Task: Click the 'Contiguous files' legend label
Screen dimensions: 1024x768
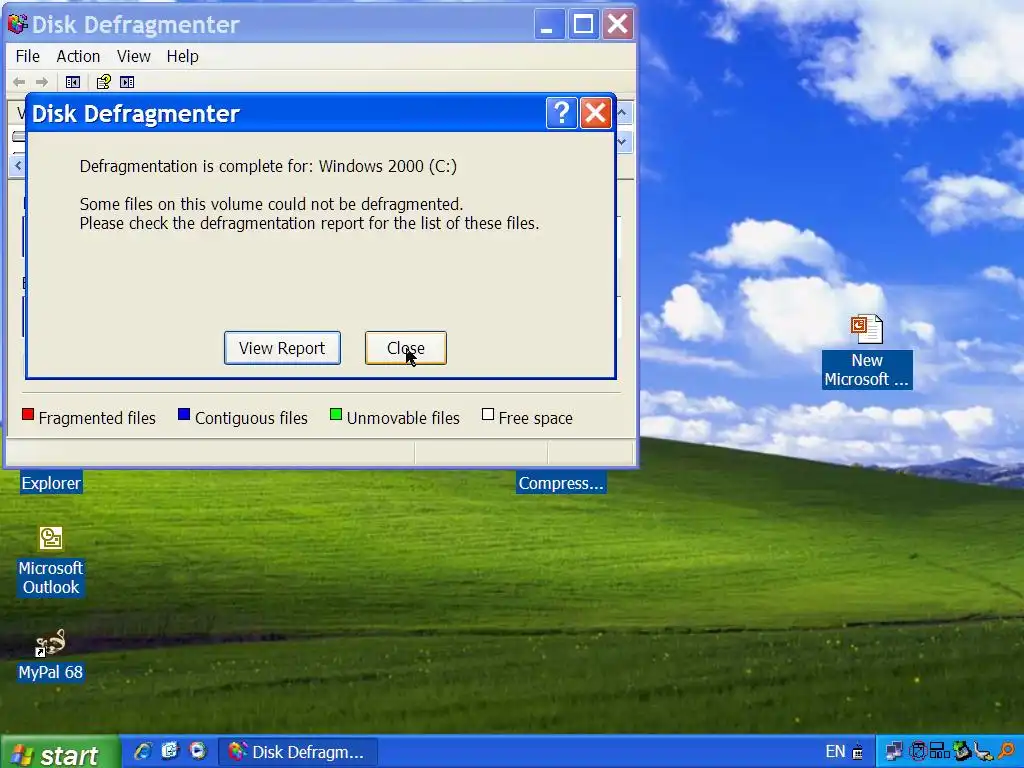Action: pos(251,418)
